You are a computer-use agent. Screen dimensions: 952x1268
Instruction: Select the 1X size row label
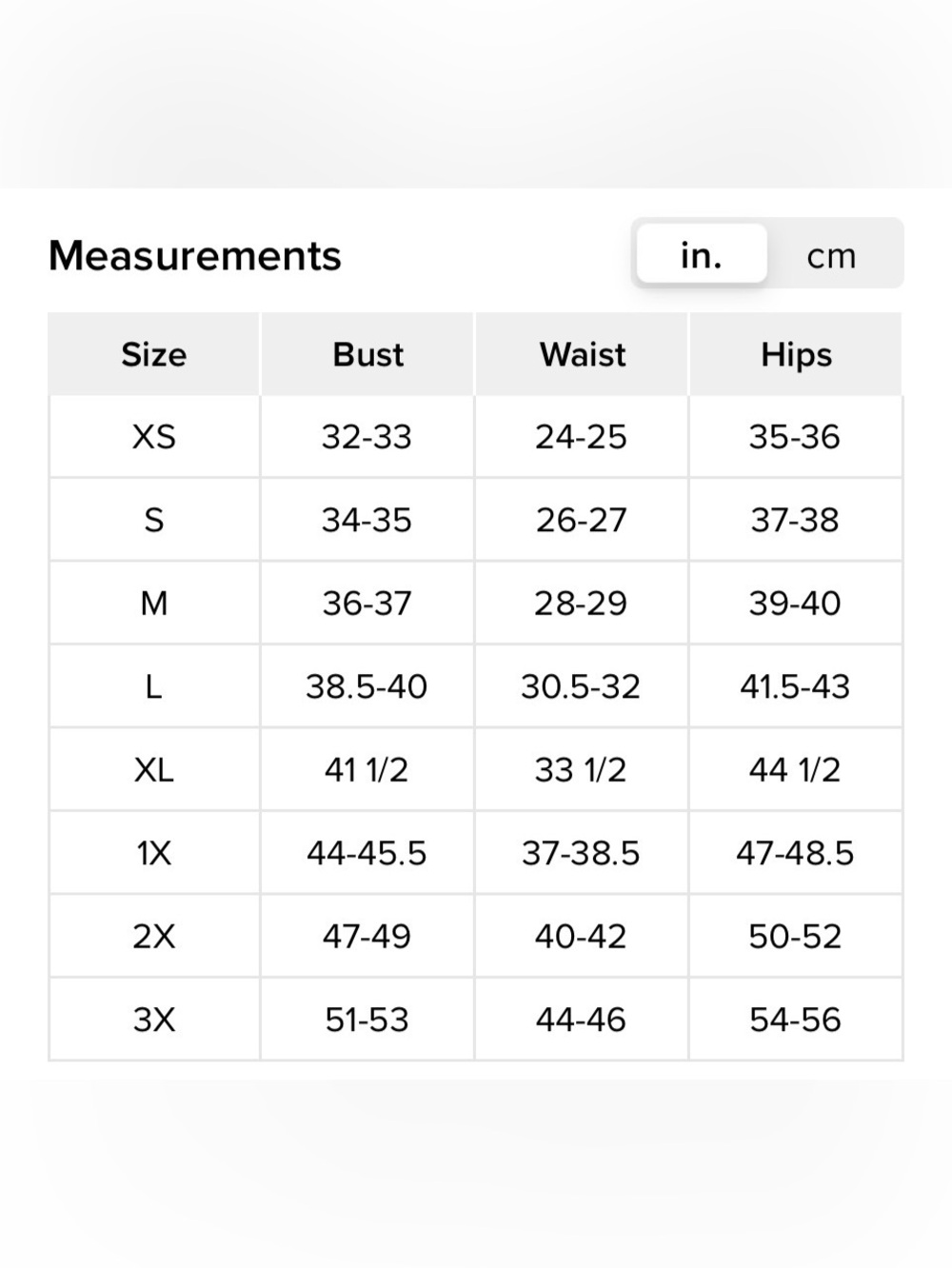click(154, 853)
